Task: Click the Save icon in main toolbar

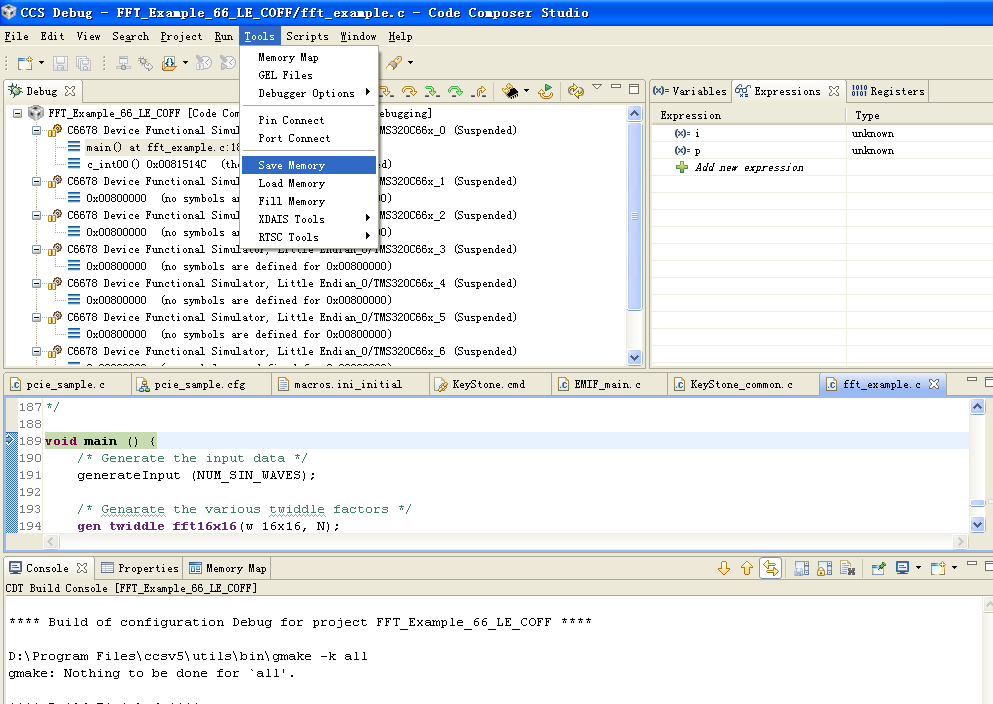Action: [x=60, y=63]
